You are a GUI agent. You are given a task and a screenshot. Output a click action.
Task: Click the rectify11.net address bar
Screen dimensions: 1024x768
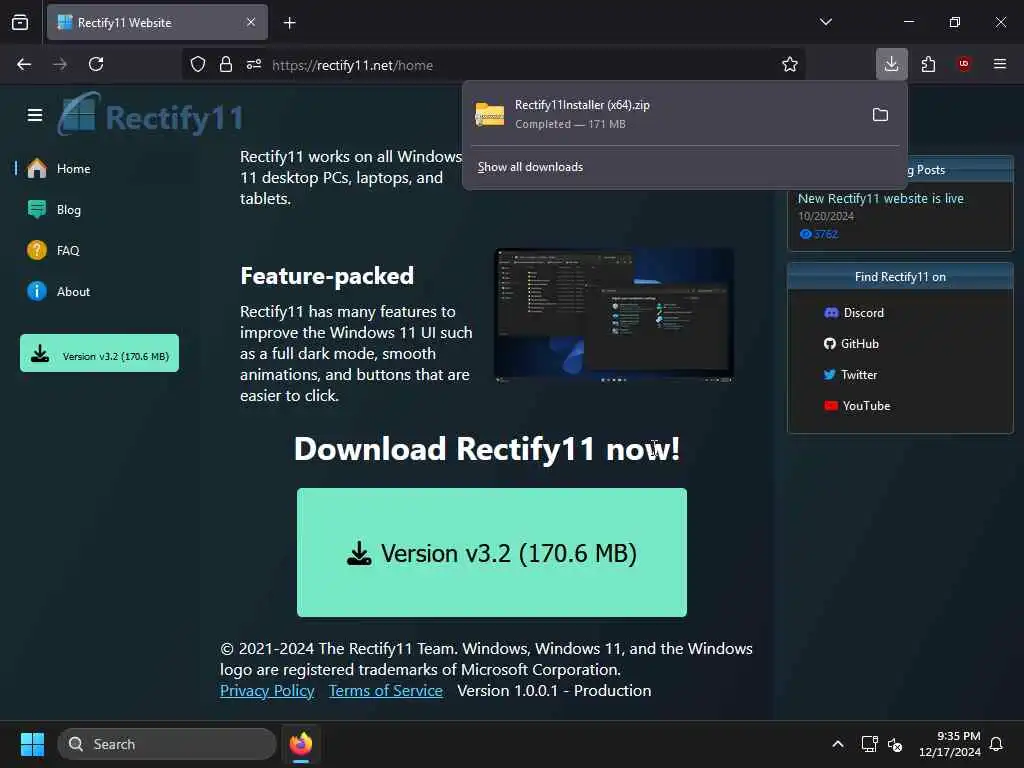pos(492,65)
